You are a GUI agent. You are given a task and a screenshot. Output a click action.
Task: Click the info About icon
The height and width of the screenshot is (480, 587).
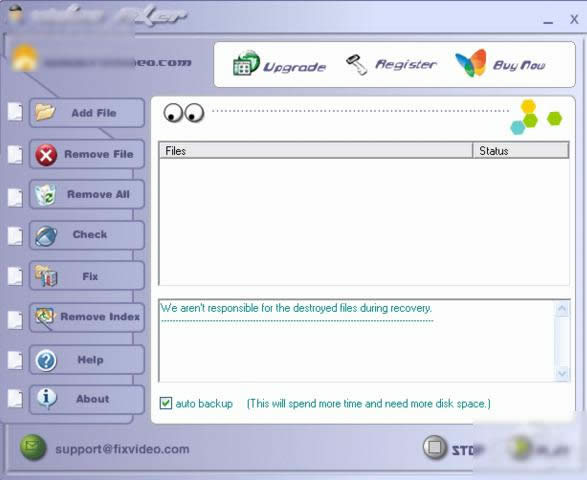(x=47, y=398)
